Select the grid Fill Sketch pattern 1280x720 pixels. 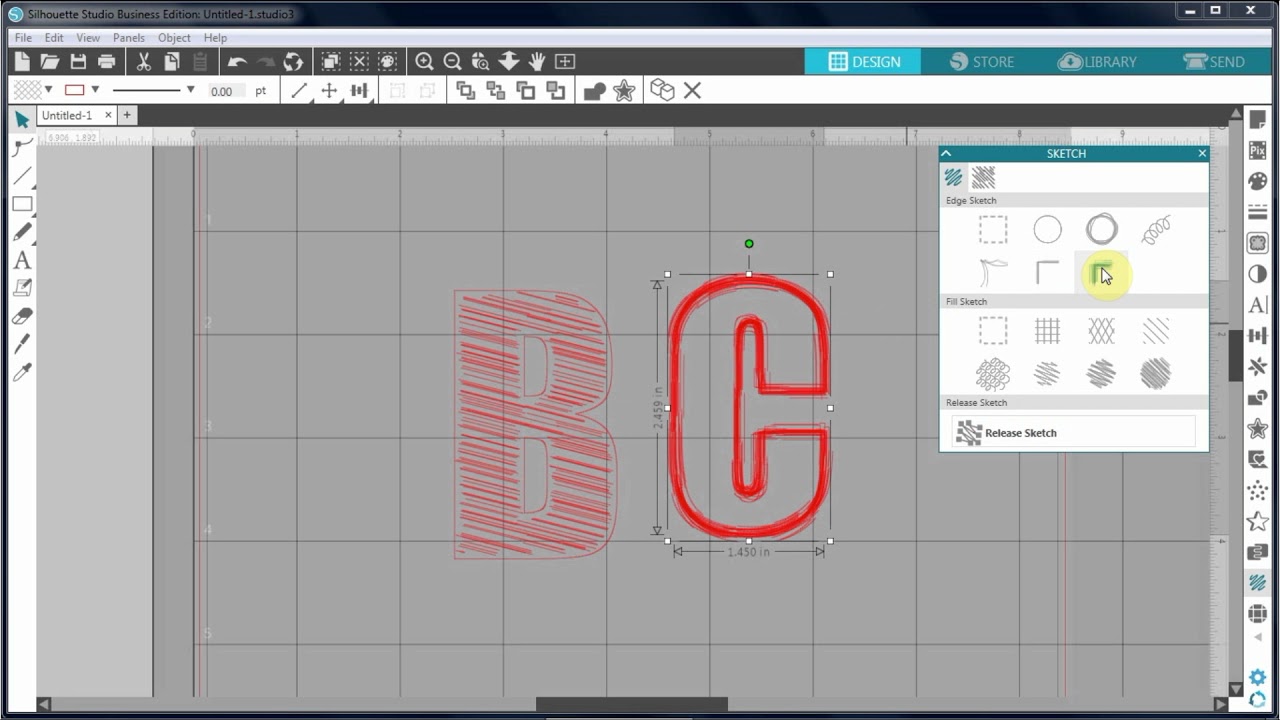pos(1047,330)
